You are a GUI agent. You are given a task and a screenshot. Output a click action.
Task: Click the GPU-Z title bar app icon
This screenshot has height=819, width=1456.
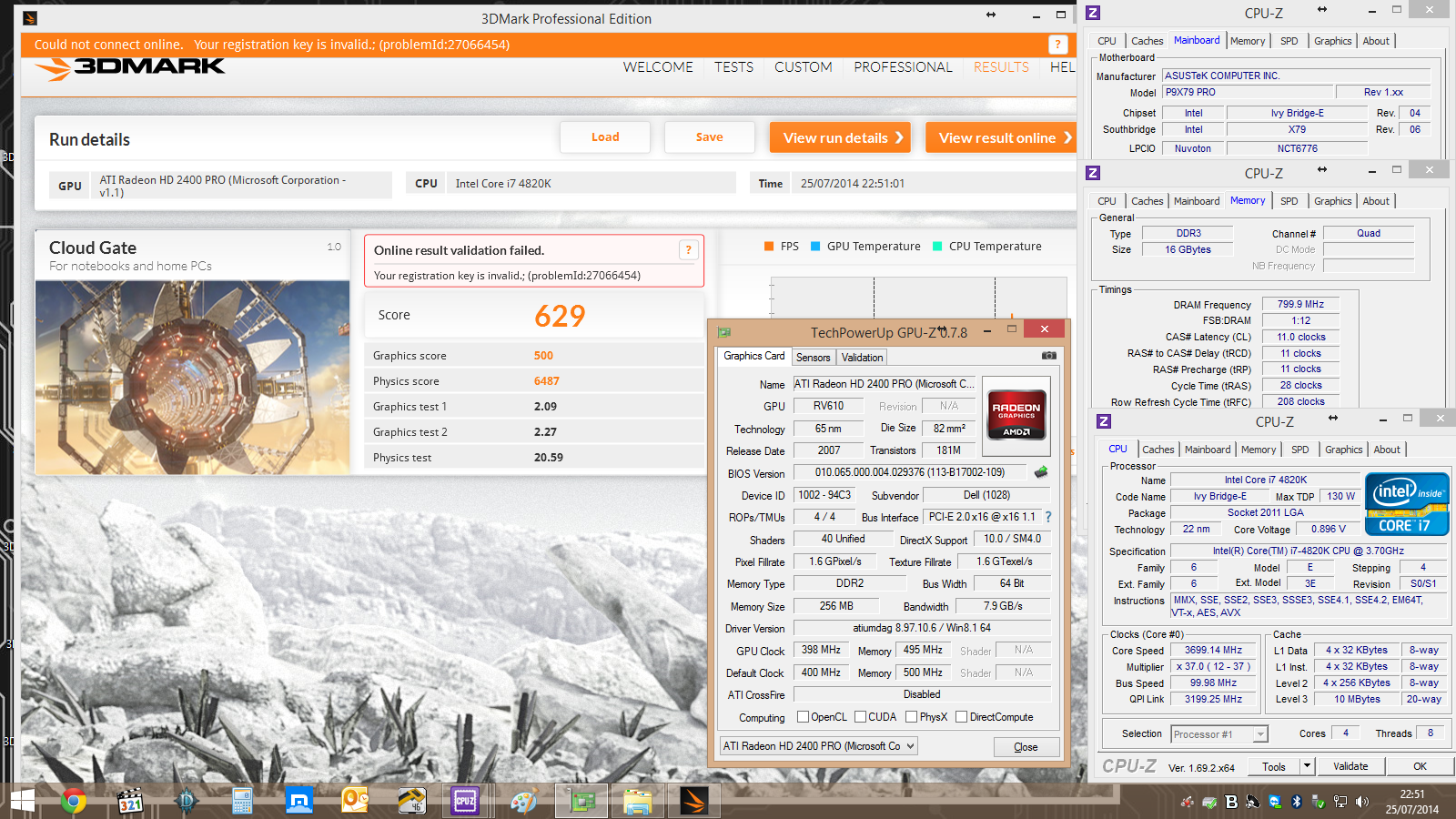tap(724, 332)
